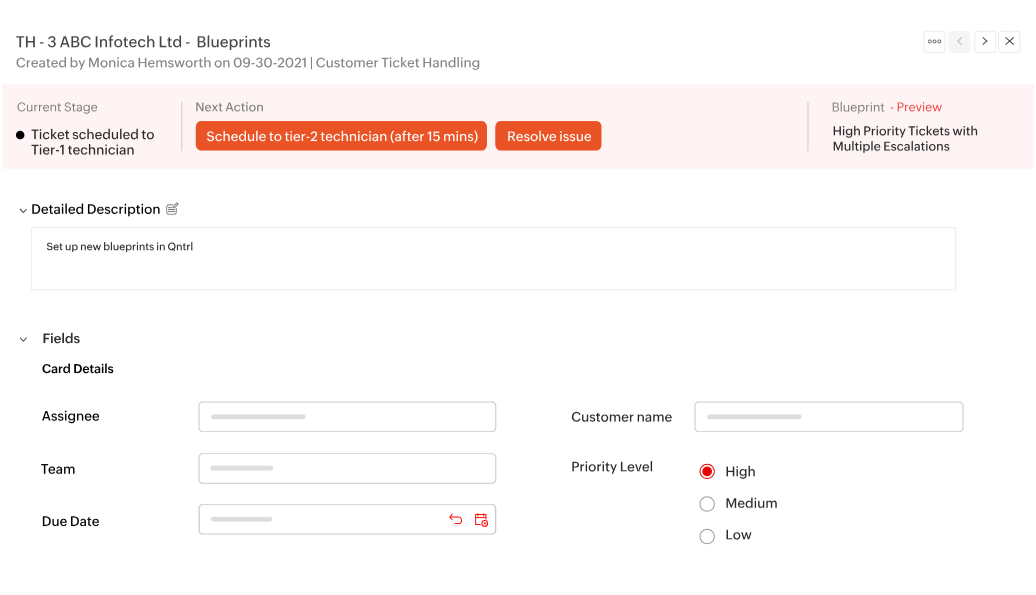Edit the Detailed Description with pencil icon

point(172,209)
